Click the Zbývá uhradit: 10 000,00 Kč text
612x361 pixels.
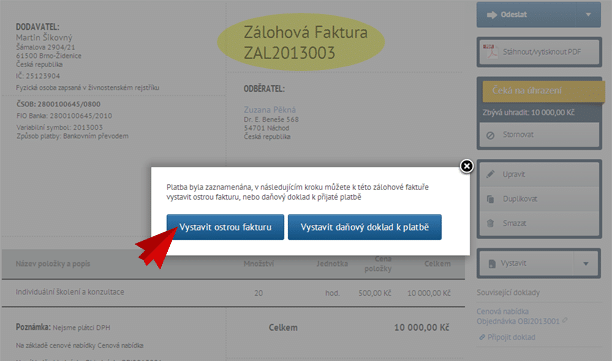click(x=528, y=112)
